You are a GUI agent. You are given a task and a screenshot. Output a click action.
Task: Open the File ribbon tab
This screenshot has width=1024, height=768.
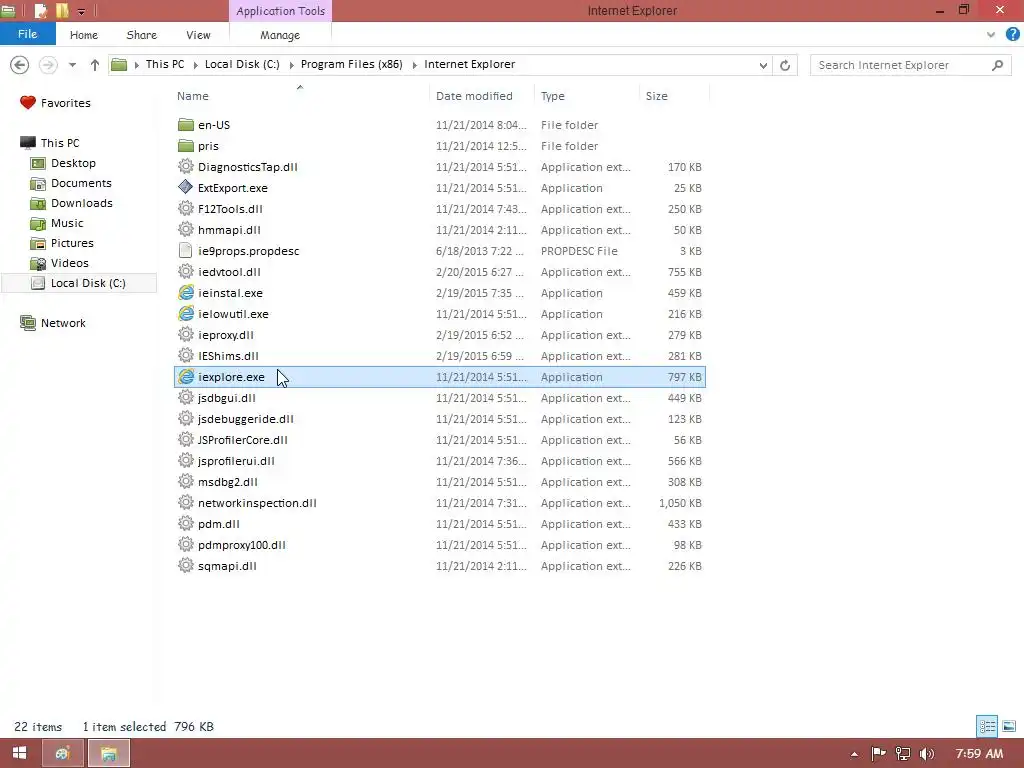point(27,34)
